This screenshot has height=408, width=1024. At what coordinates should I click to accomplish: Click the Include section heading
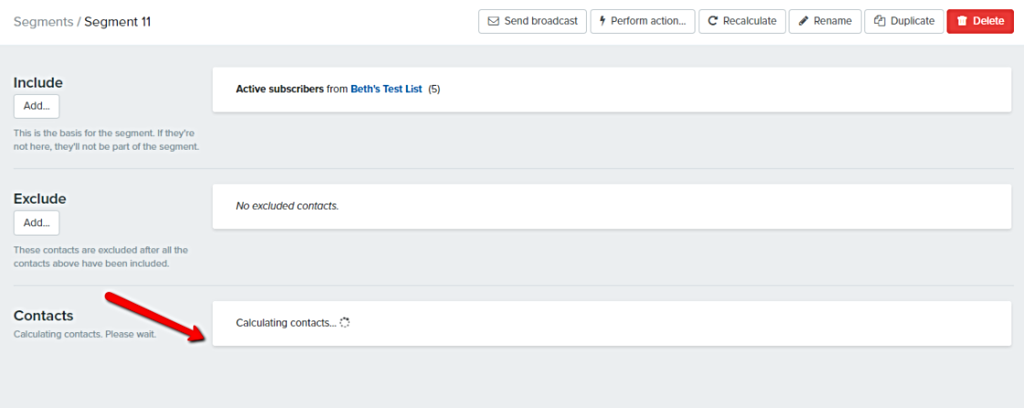point(38,82)
